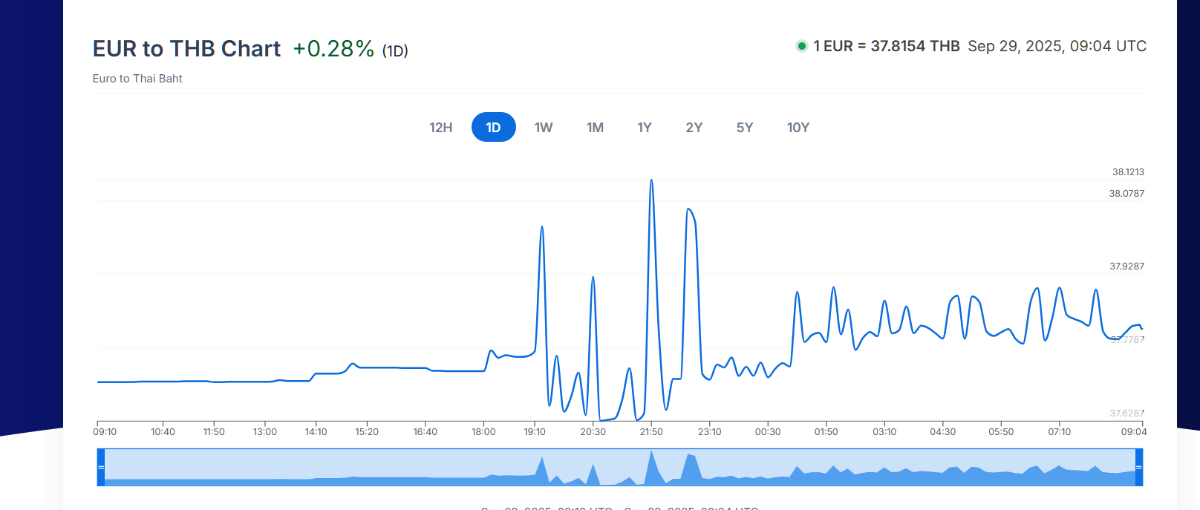Click the tallest chart spike near 21:50
Image resolution: width=1200 pixels, height=510 pixels.
(x=652, y=181)
